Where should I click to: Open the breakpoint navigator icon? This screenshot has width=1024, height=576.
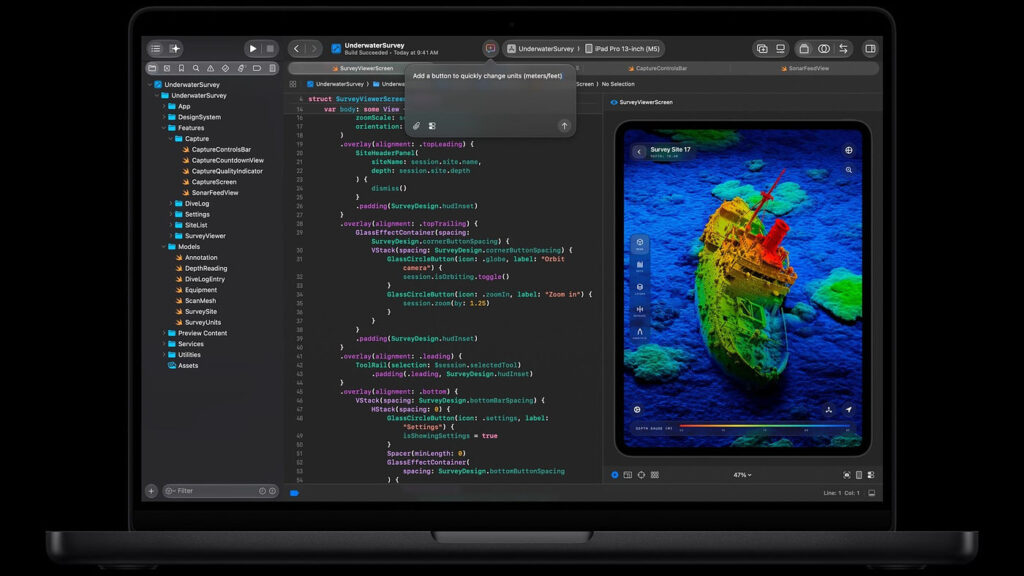point(257,68)
